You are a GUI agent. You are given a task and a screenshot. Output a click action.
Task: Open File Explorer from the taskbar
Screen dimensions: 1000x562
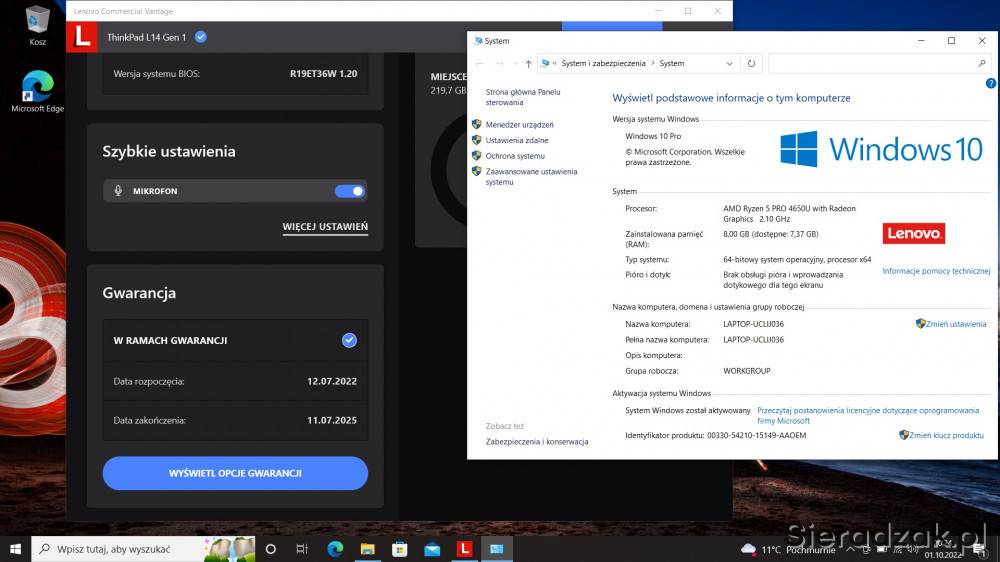point(367,549)
